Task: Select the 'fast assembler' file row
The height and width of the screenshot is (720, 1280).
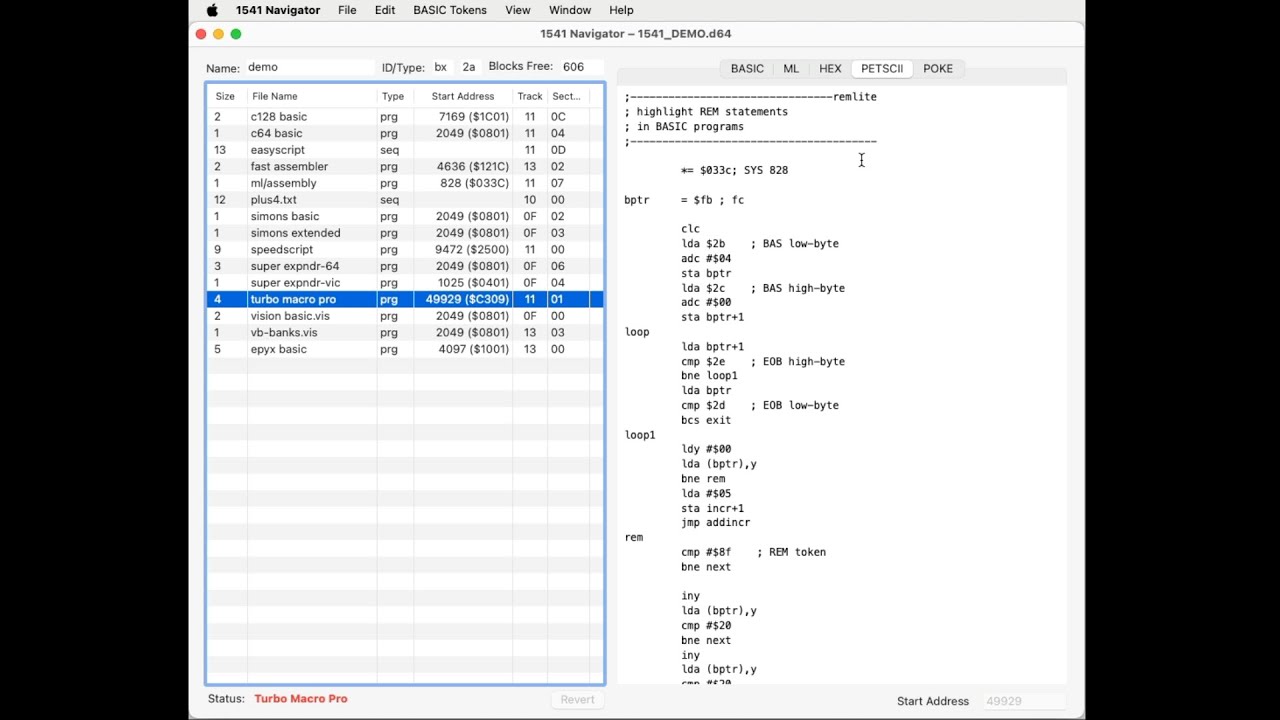Action: tap(405, 166)
